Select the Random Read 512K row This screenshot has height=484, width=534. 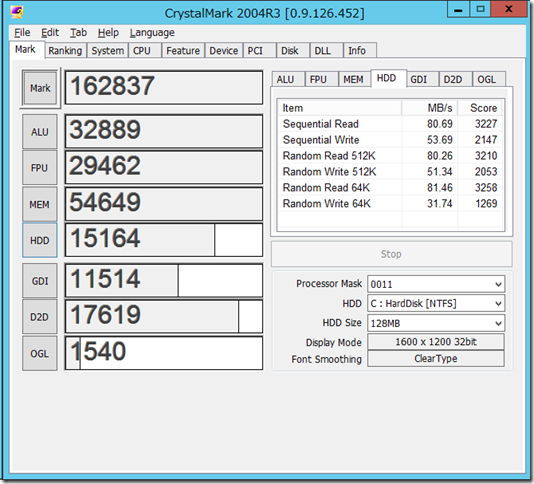[390, 156]
